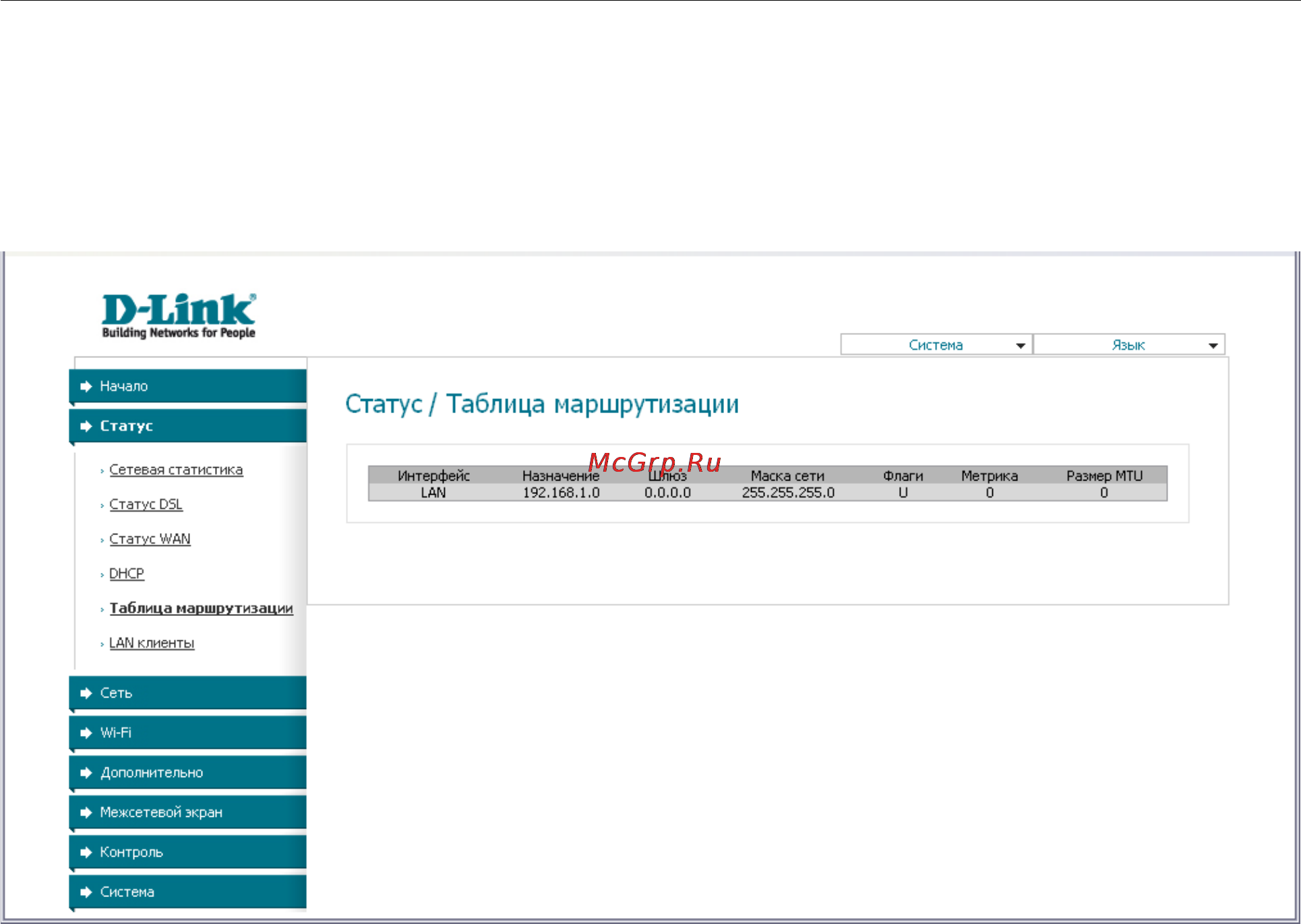Viewport: 1301px width, 924px height.
Task: Click the arrow icon beside Контроль
Action: [86, 852]
